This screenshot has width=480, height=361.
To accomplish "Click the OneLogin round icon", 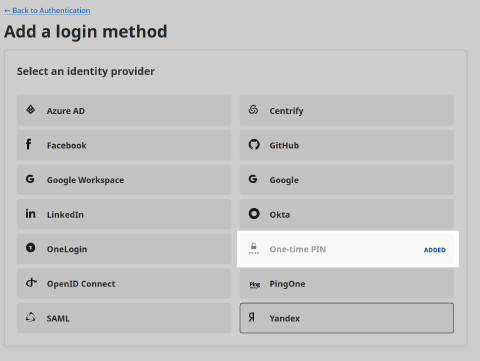I will 31,248.
